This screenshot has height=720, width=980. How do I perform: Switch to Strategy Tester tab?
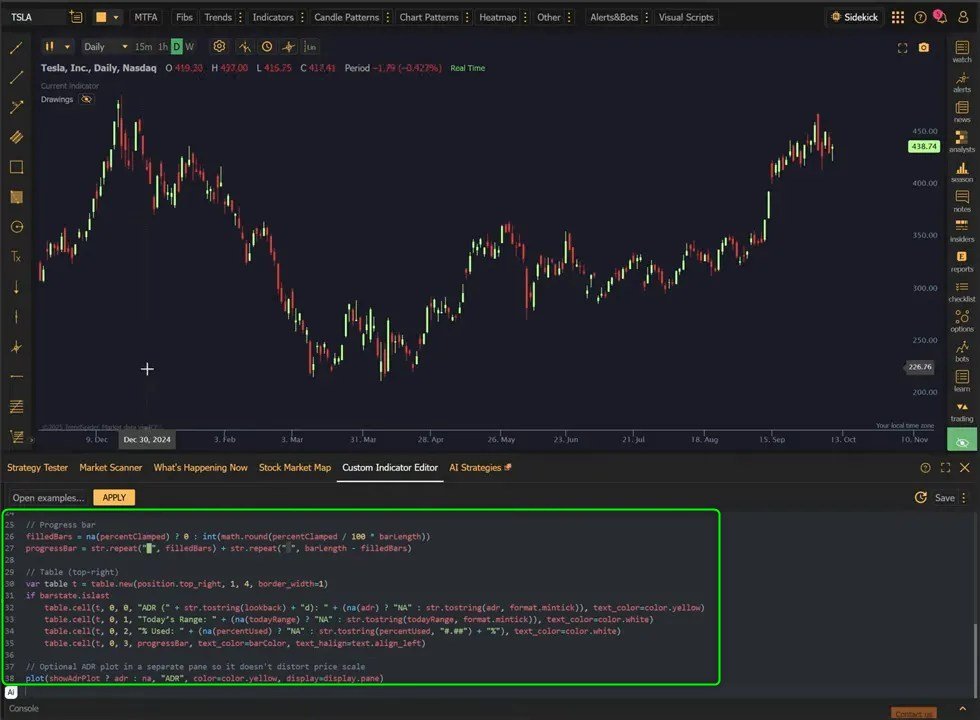38,468
